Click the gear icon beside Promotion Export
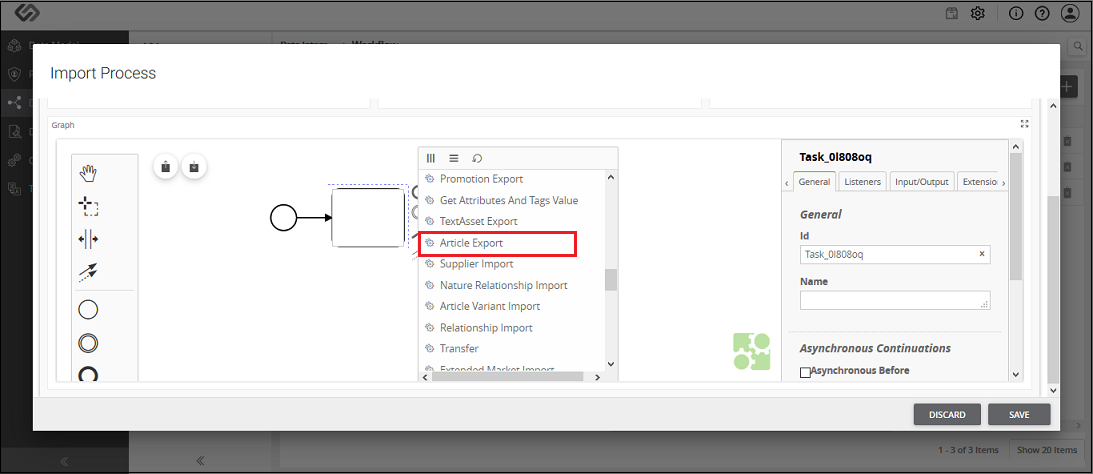 coord(429,179)
